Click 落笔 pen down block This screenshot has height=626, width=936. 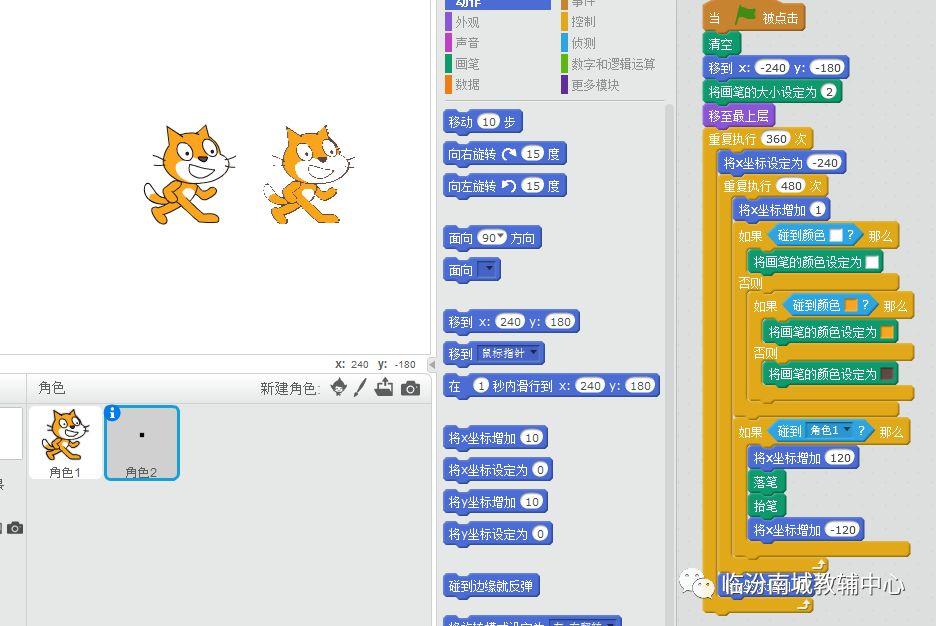pos(766,482)
